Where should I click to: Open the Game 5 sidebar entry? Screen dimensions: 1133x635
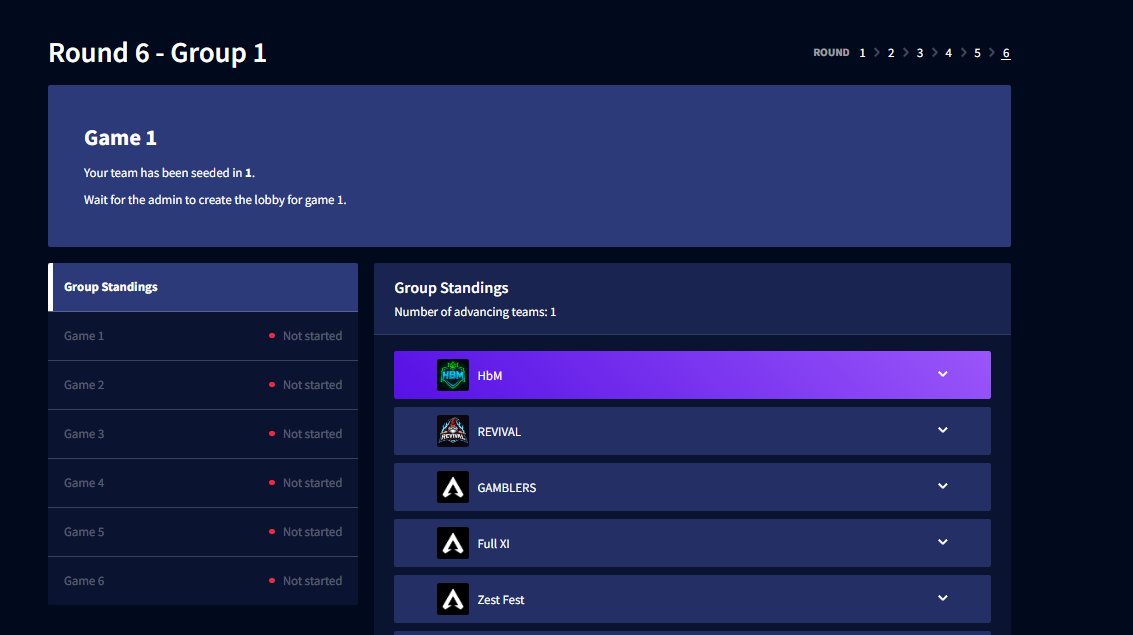[x=203, y=532]
